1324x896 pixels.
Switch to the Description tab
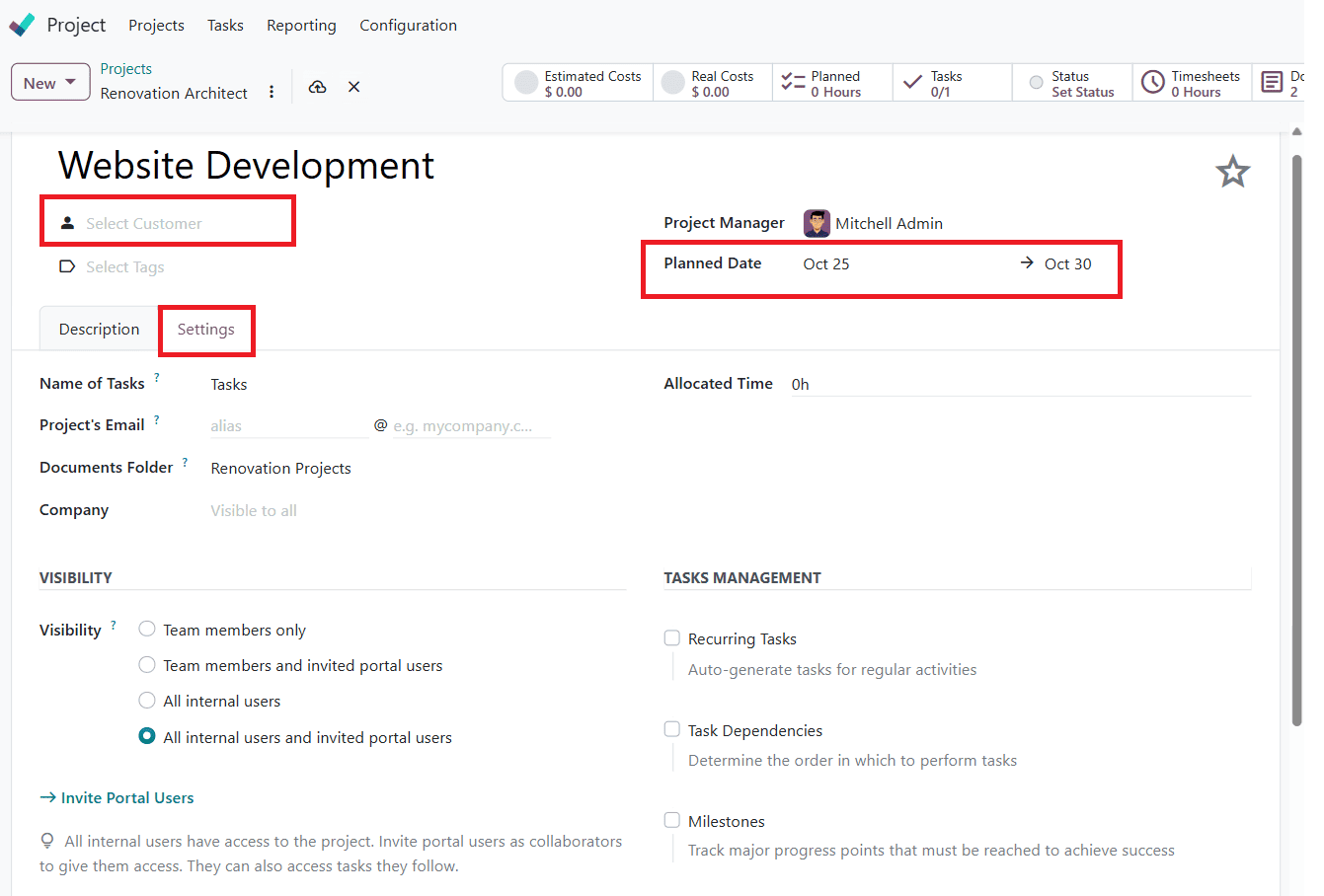tap(99, 329)
